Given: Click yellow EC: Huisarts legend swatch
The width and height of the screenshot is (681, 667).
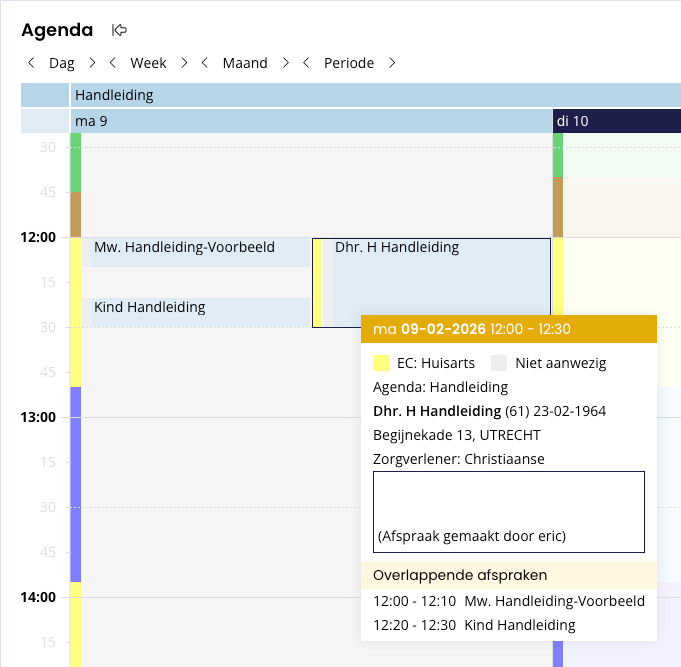Looking at the screenshot, I should point(381,363).
